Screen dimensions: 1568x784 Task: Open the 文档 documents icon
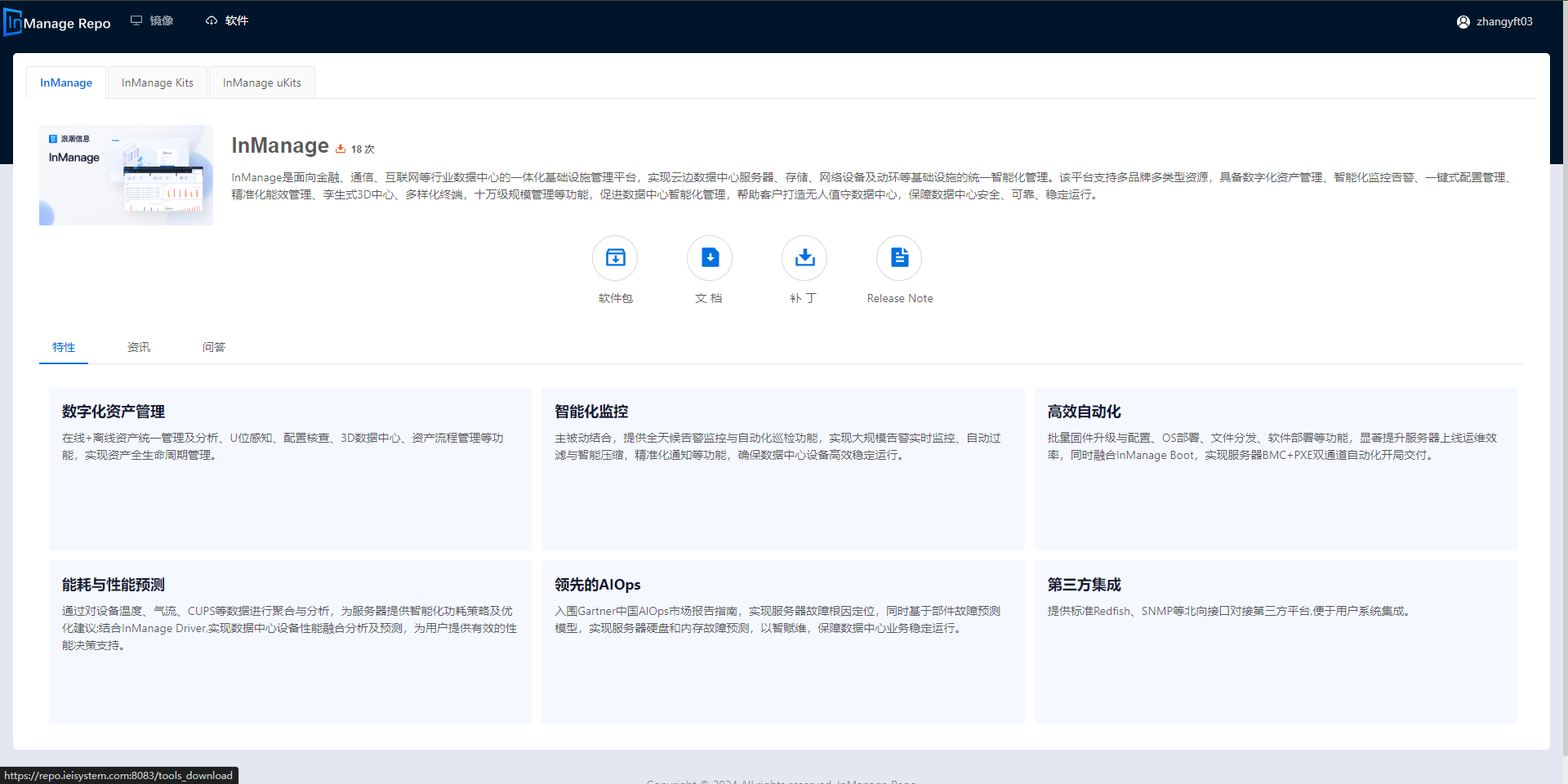[x=710, y=258]
